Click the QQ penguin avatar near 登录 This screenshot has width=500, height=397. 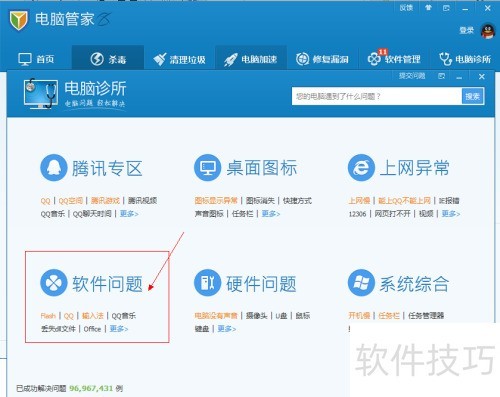[x=488, y=31]
